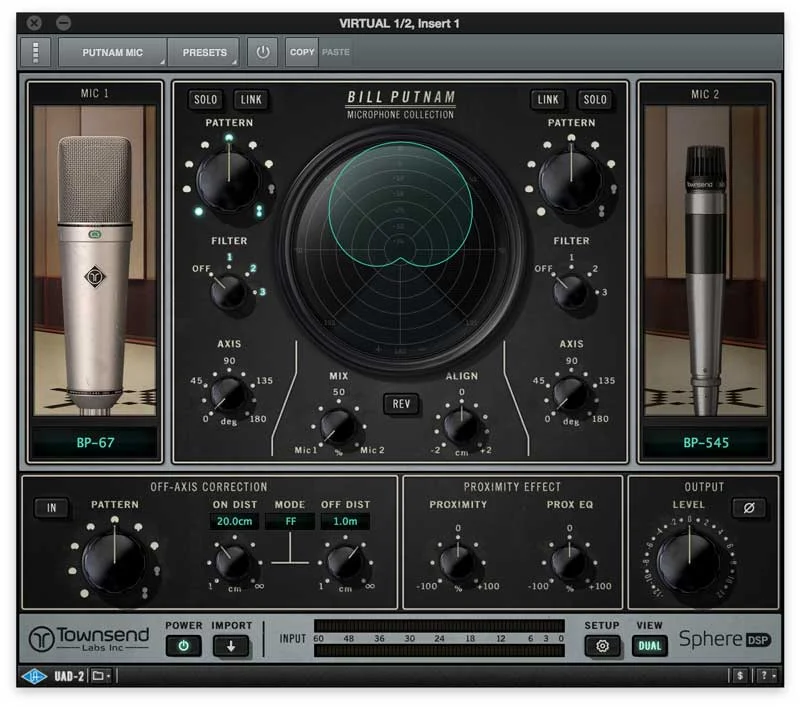Toggle LINK on the Mic 2 side
Viewport: 800px width, 707px height.
click(548, 99)
